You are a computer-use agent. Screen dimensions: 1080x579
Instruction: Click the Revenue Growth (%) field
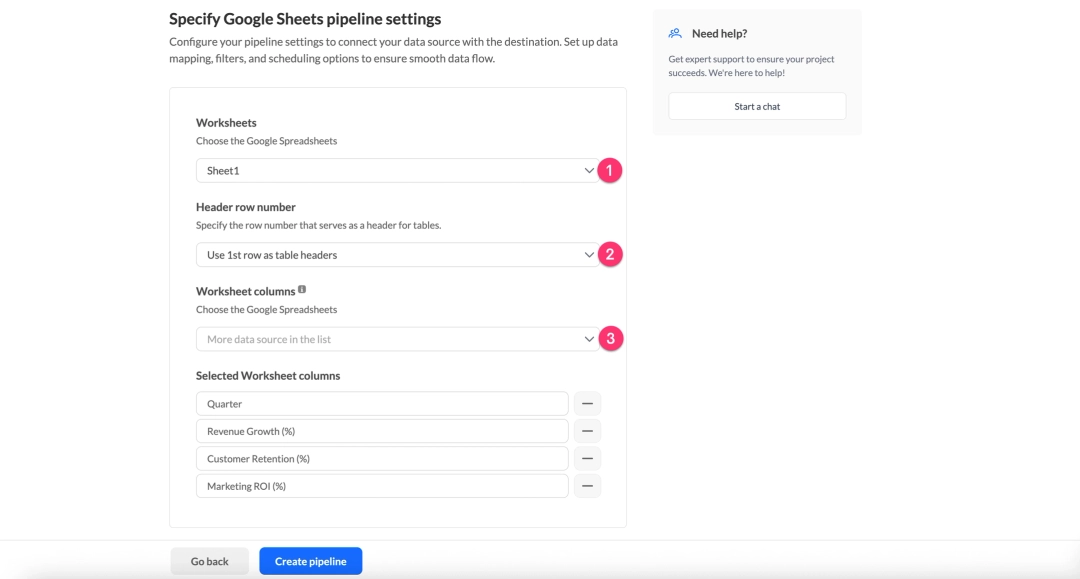coord(382,431)
